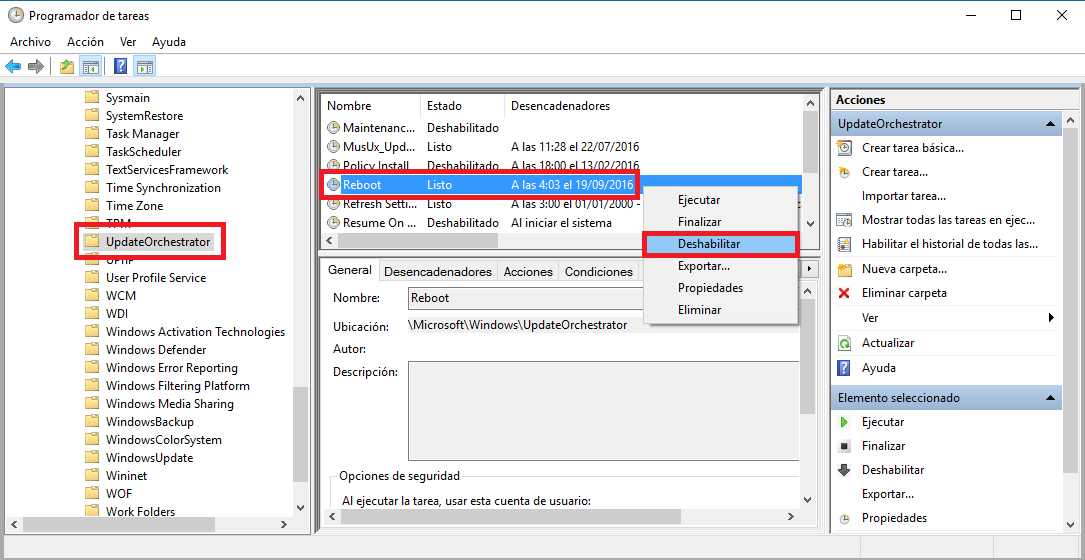Click the Habilitar el historial icon
This screenshot has width=1085, height=560.
click(x=844, y=244)
